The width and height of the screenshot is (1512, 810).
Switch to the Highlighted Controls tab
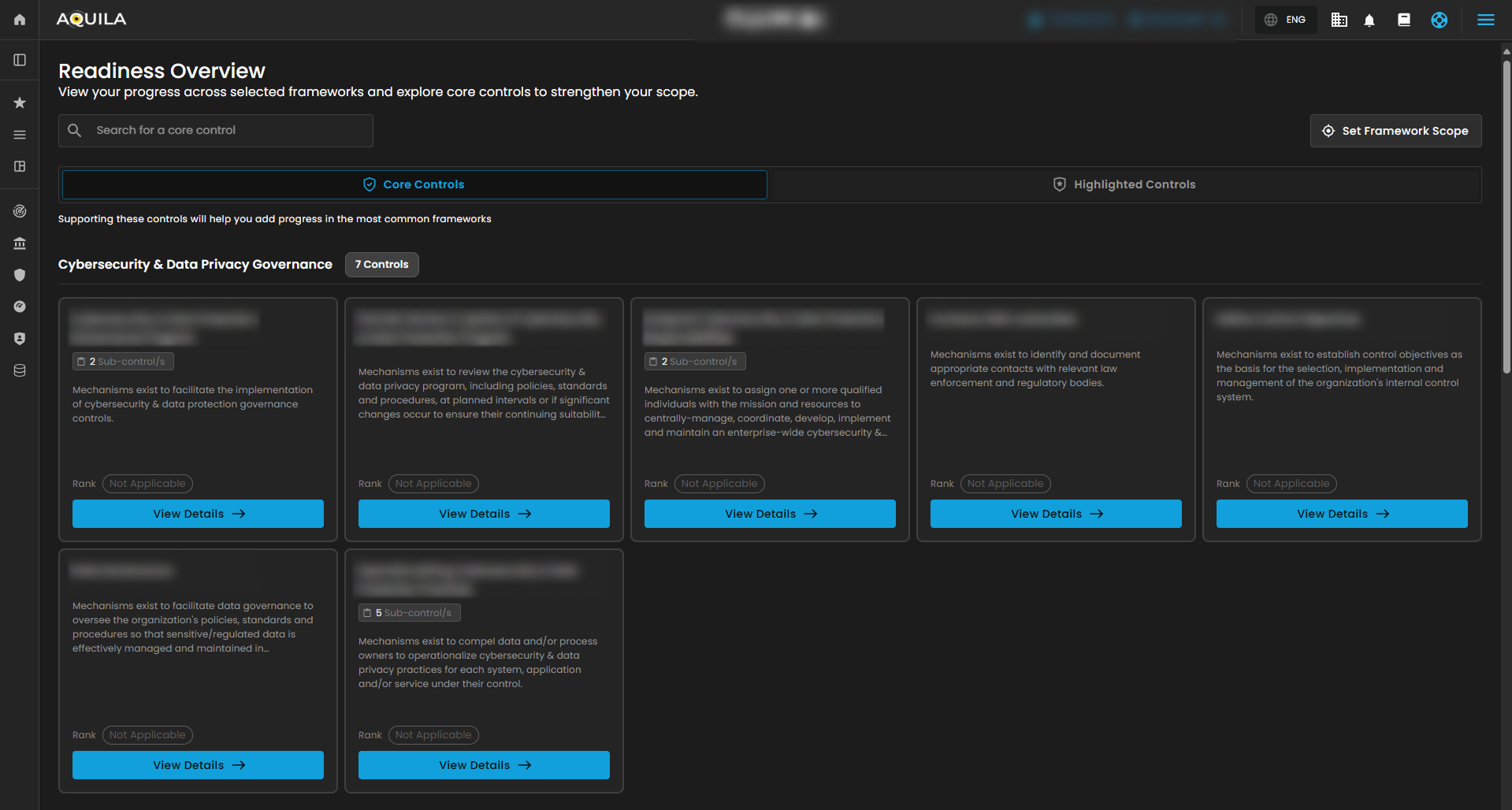click(x=1124, y=184)
